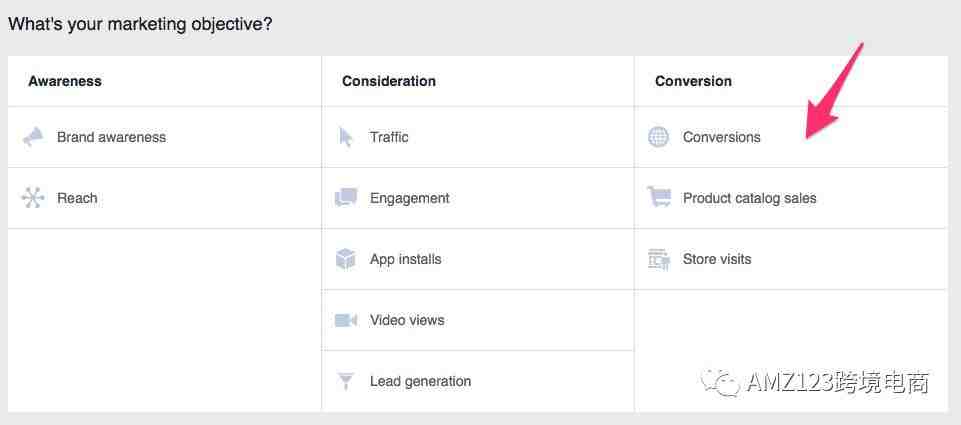This screenshot has height=425, width=961.
Task: Click the Video views camera icon
Action: (x=346, y=320)
